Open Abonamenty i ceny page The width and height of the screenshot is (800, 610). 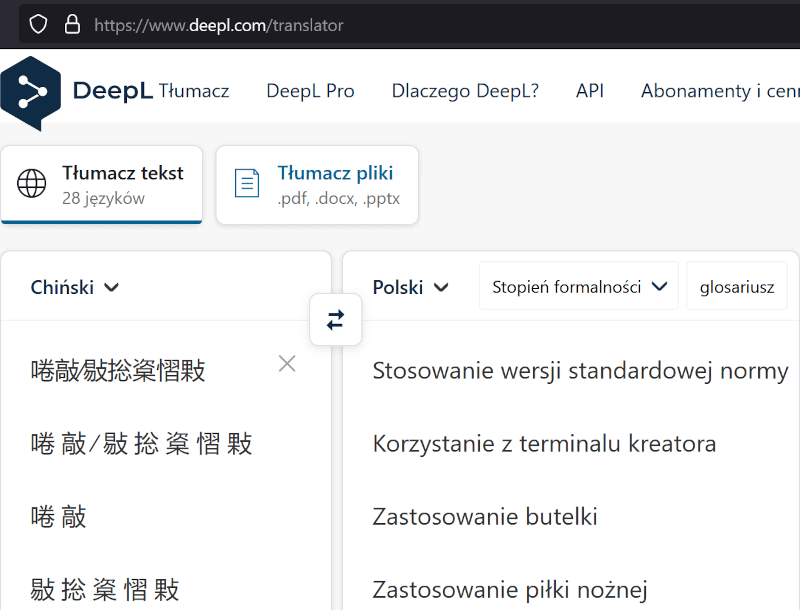720,91
